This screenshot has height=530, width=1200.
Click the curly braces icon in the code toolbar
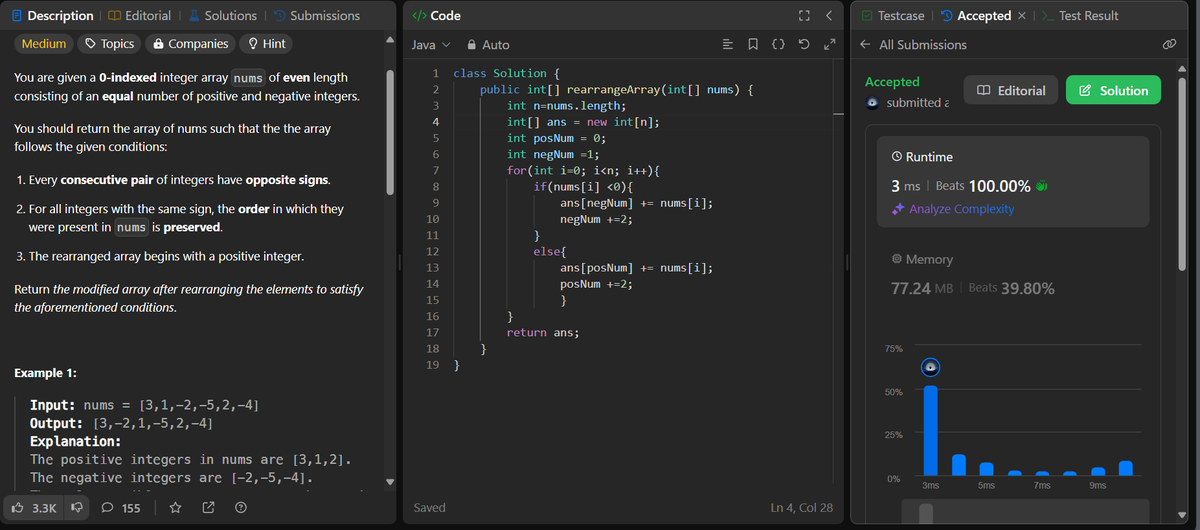[778, 45]
